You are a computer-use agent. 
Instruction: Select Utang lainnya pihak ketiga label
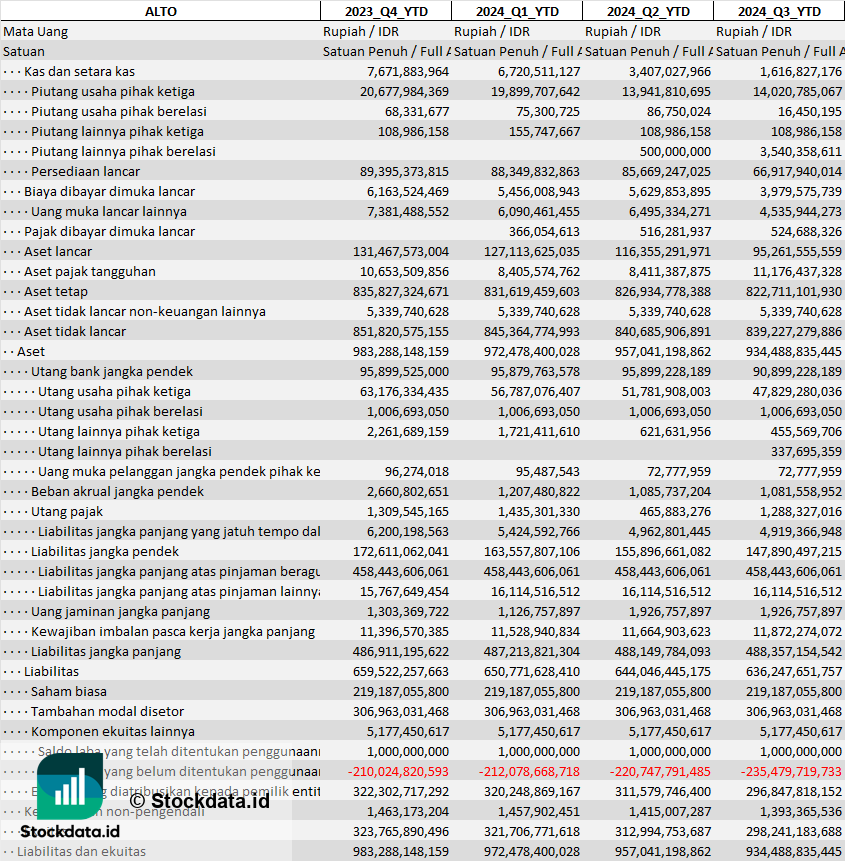119,432
